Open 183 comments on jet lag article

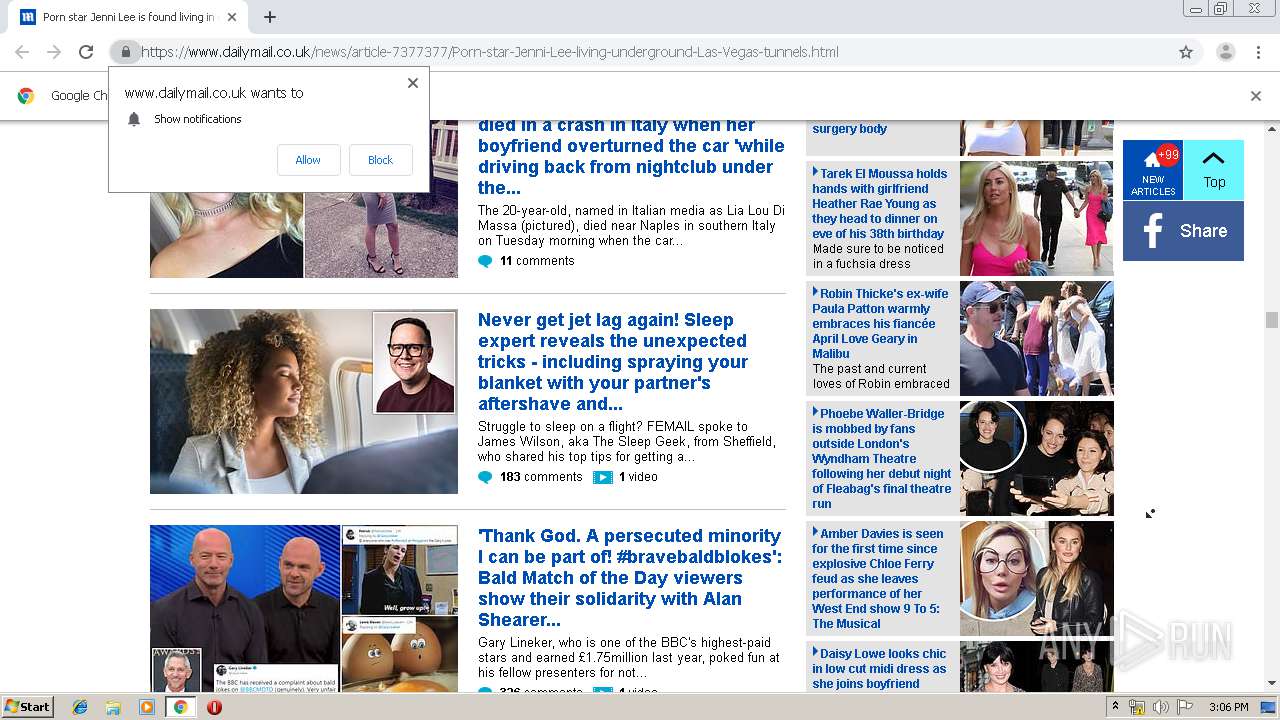pos(540,477)
